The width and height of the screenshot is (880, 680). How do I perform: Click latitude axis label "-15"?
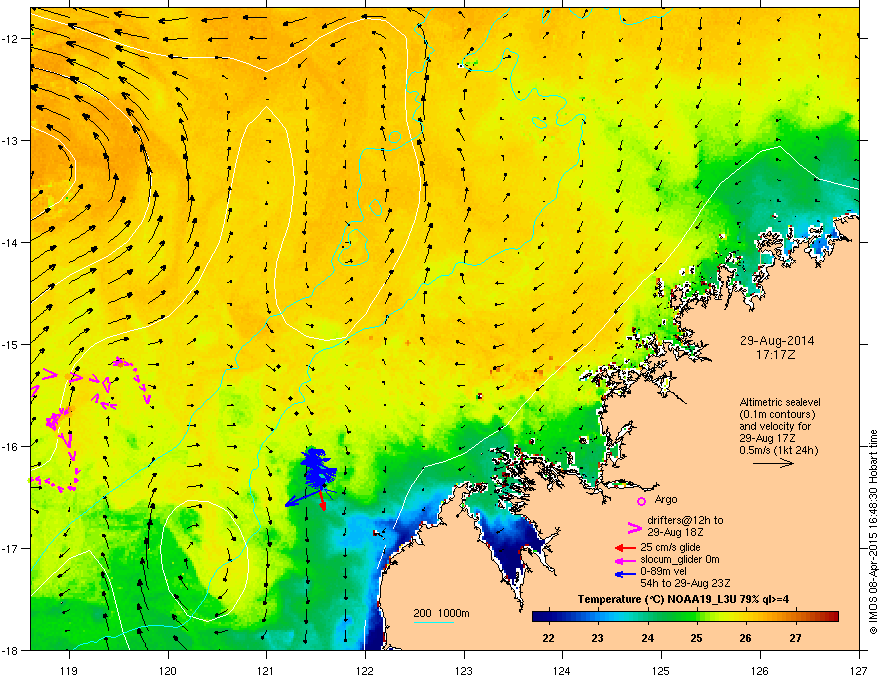point(10,344)
